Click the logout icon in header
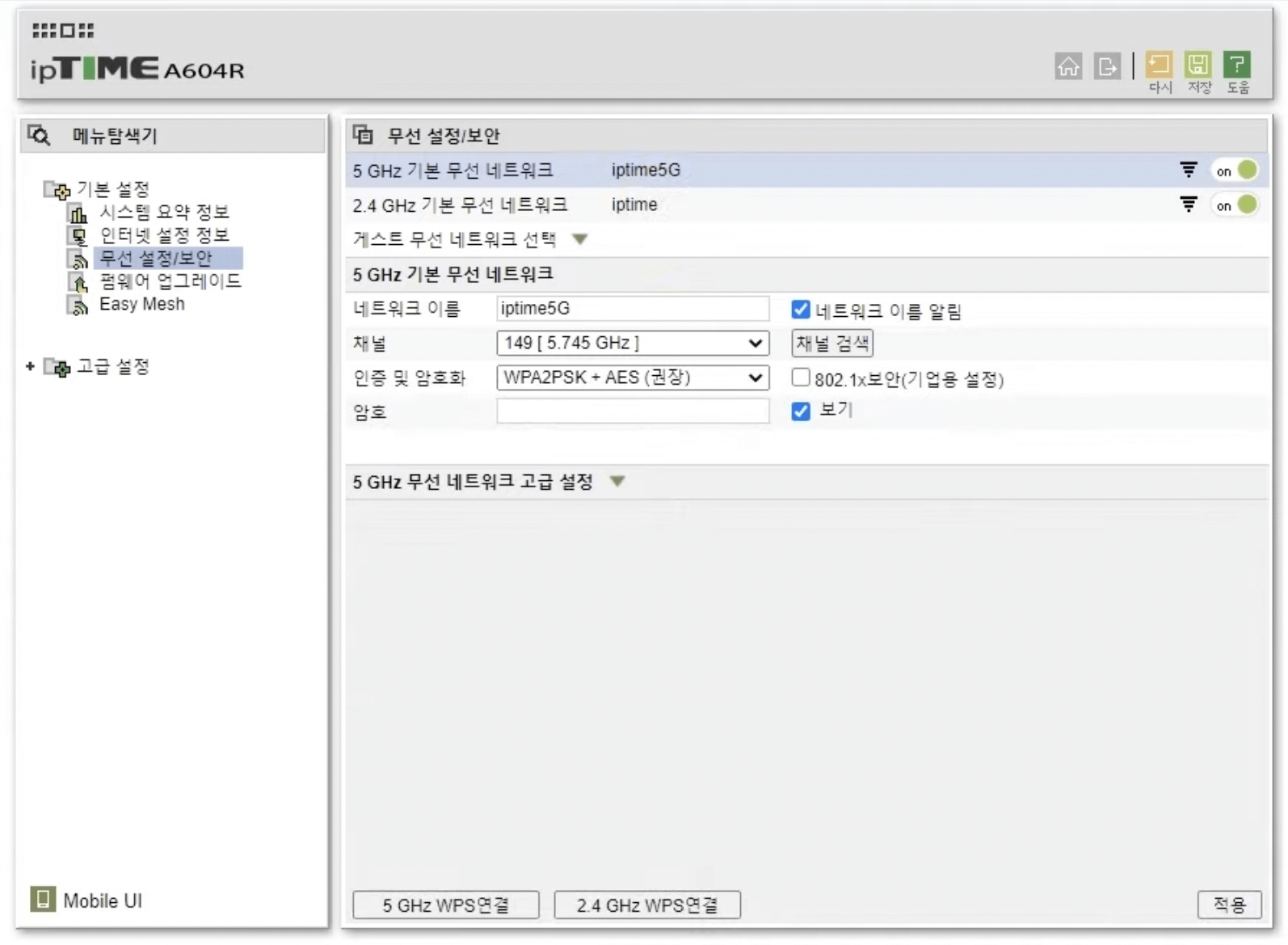Screen dimensions: 1288x945 point(1107,66)
